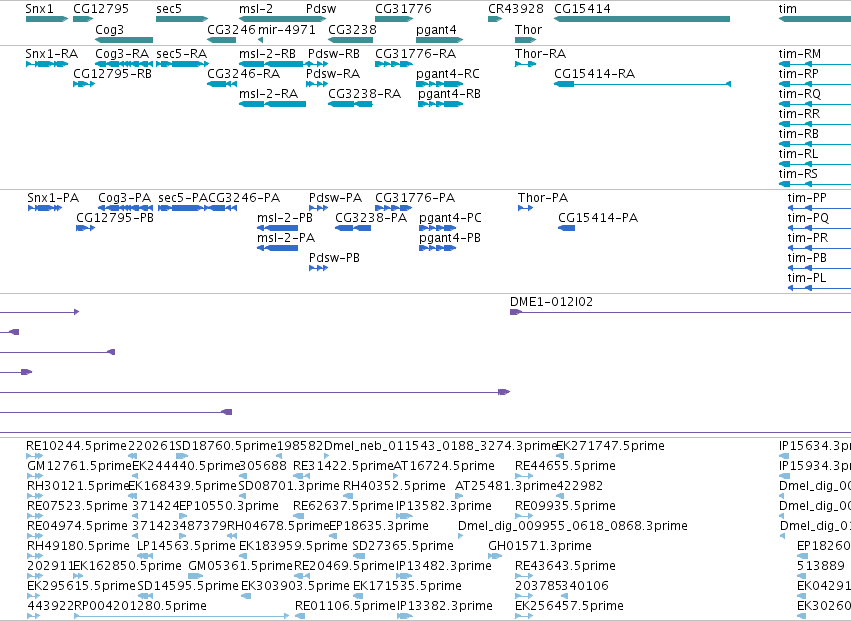The height and width of the screenshot is (621, 851).
Task: Select the Snx1-RA transcript label
Action: coord(52,54)
